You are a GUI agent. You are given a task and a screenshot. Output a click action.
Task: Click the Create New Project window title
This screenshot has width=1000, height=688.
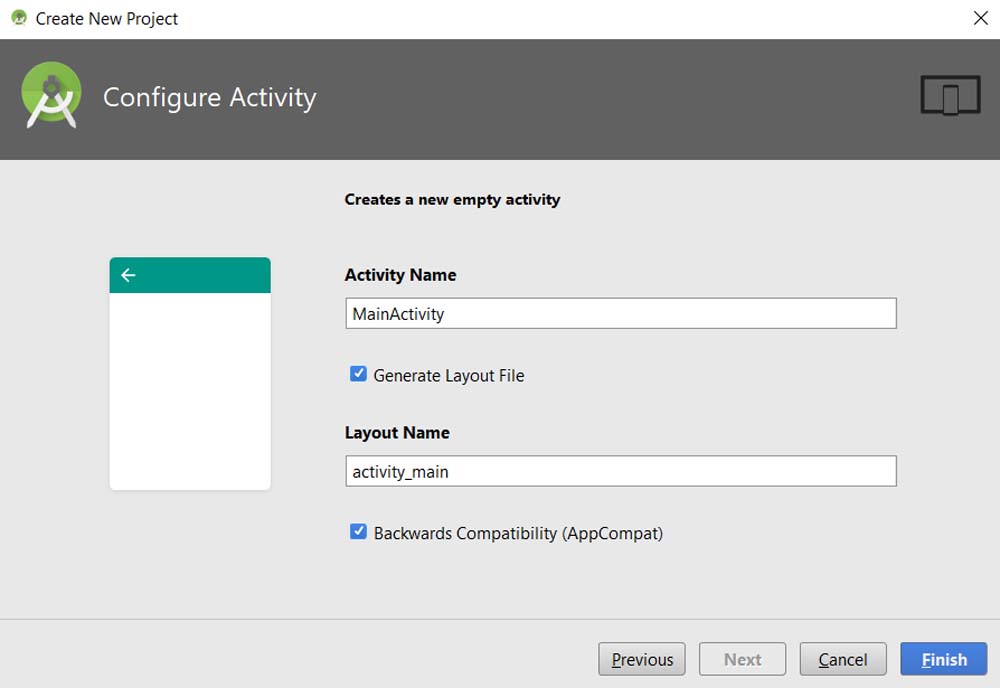(x=107, y=18)
